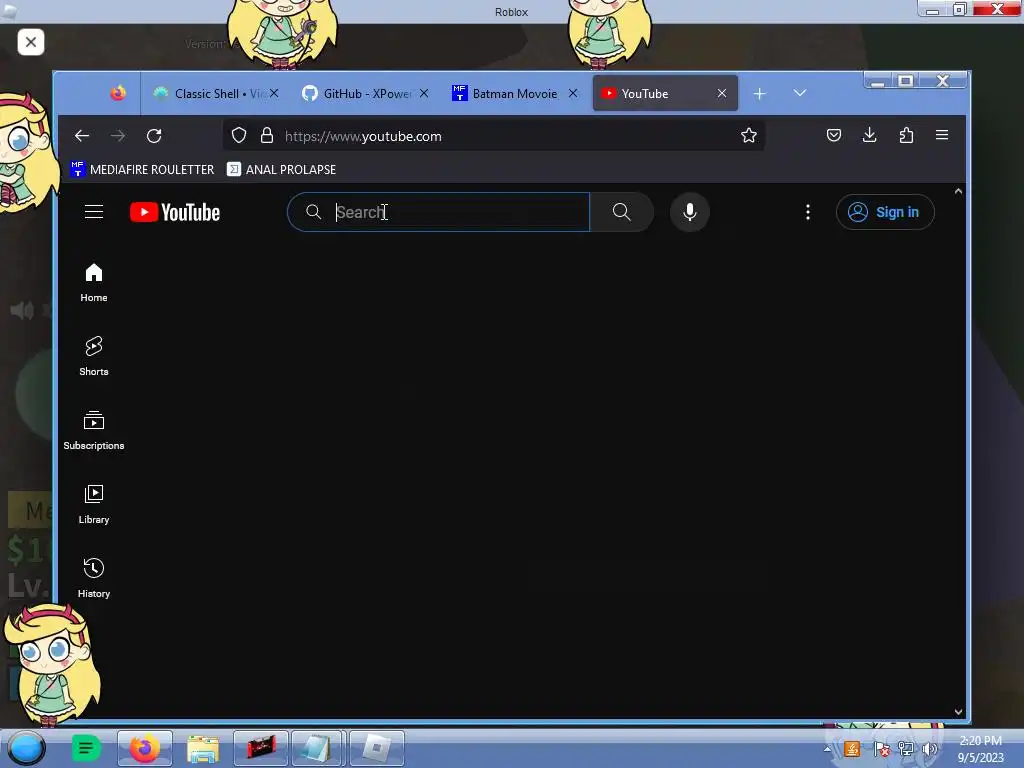Click the magnifier search button
The width and height of the screenshot is (1024, 768).
622,212
